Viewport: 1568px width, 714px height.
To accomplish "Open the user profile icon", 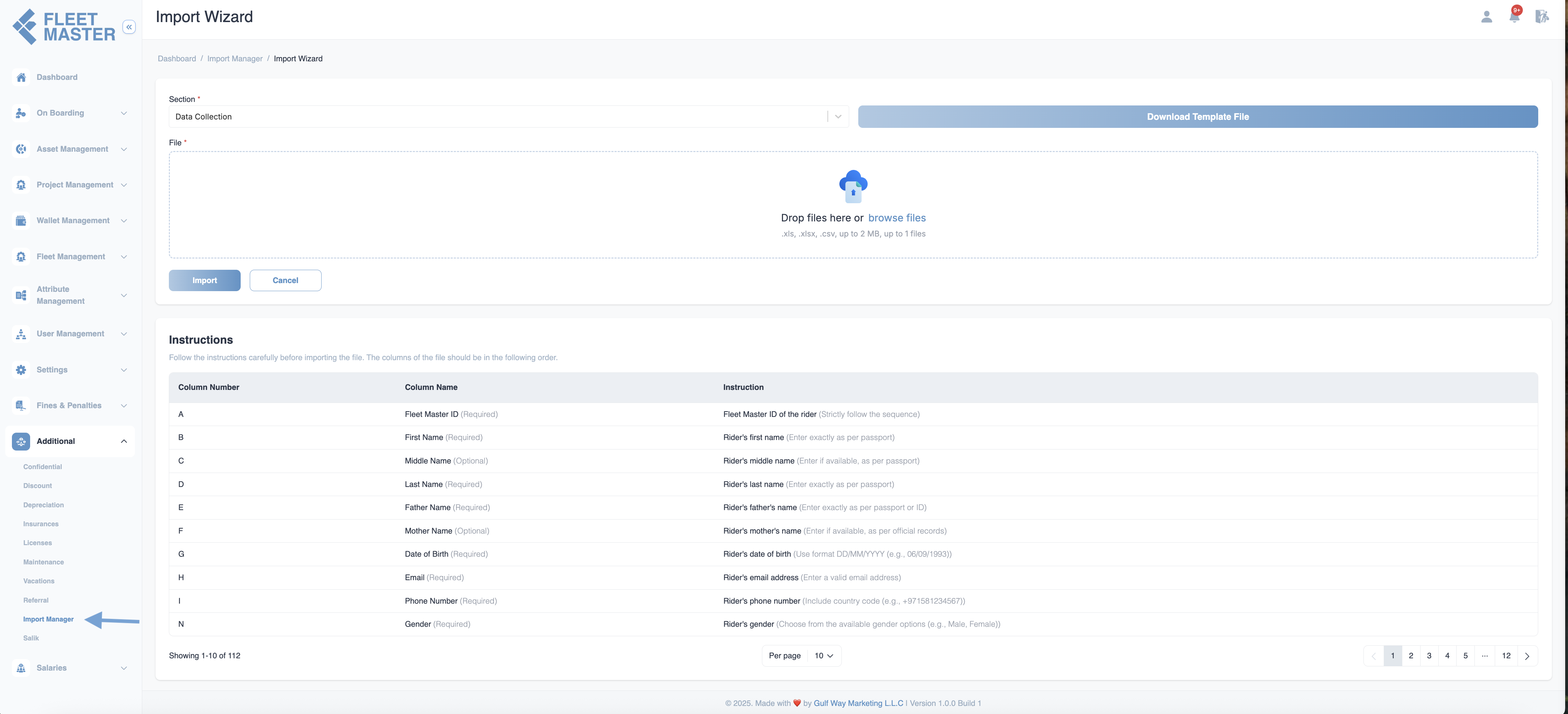I will pos(1486,16).
